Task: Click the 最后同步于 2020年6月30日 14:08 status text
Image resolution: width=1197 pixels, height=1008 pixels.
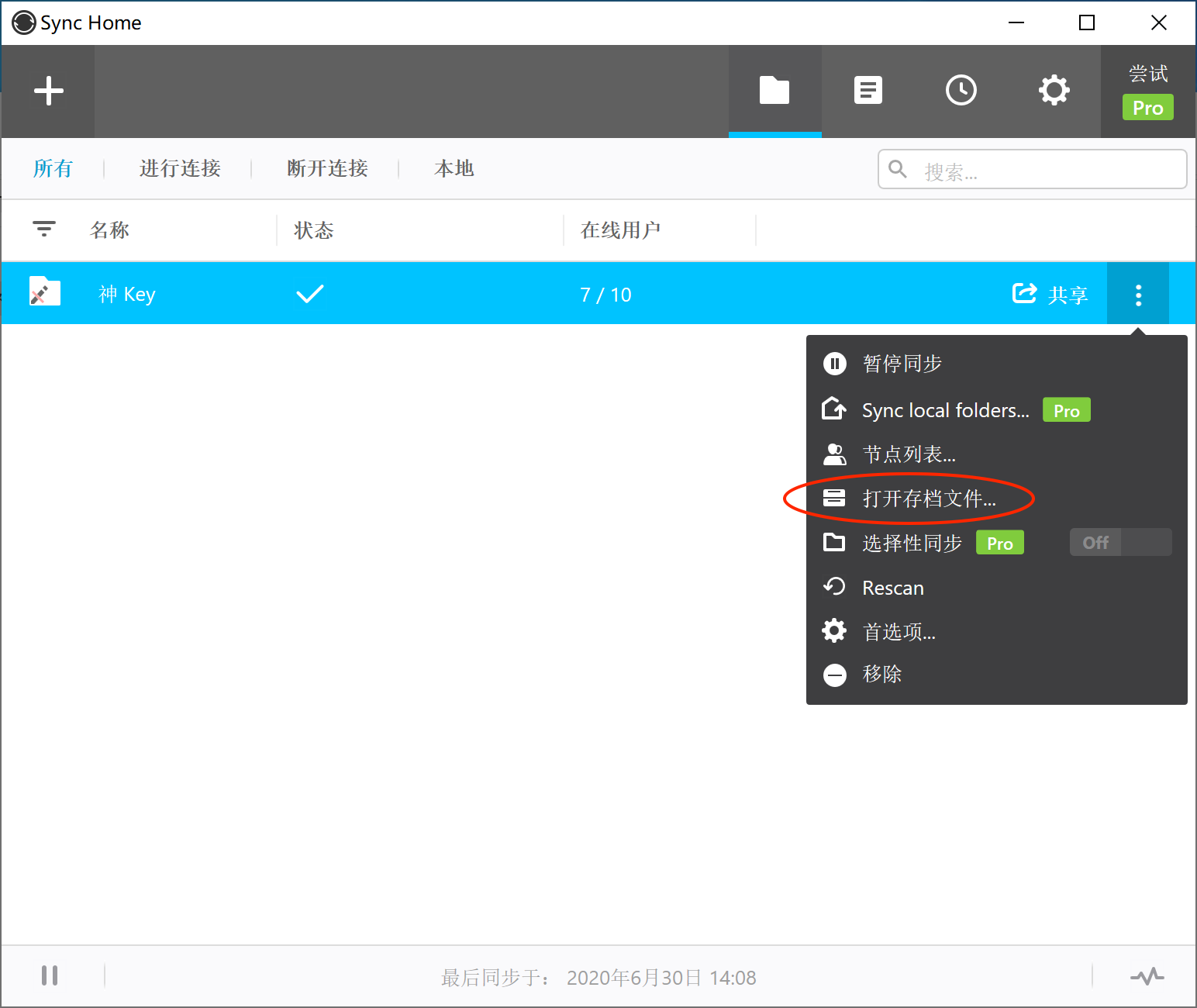Action: click(598, 977)
